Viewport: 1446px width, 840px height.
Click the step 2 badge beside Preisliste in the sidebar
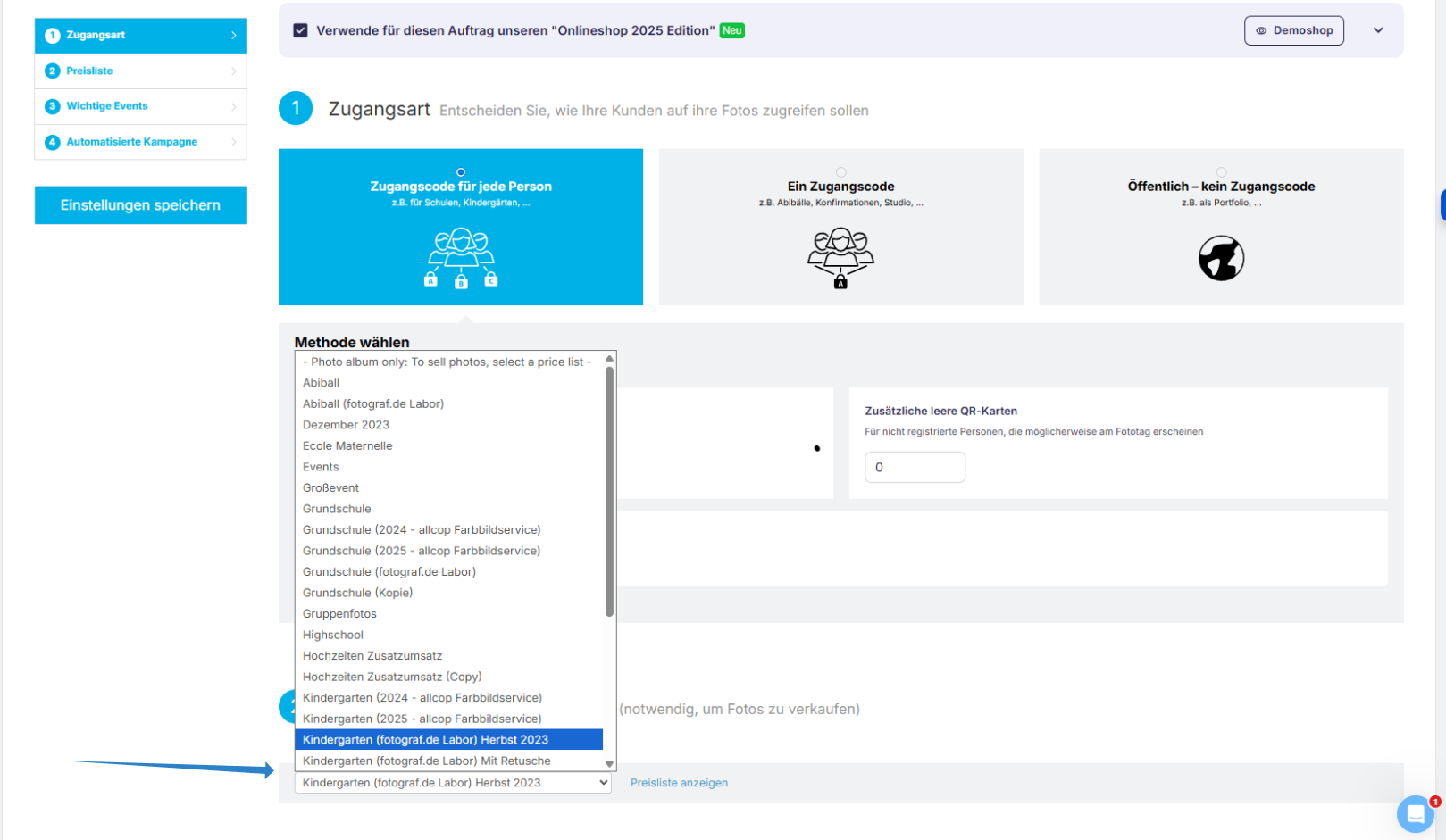coord(53,71)
